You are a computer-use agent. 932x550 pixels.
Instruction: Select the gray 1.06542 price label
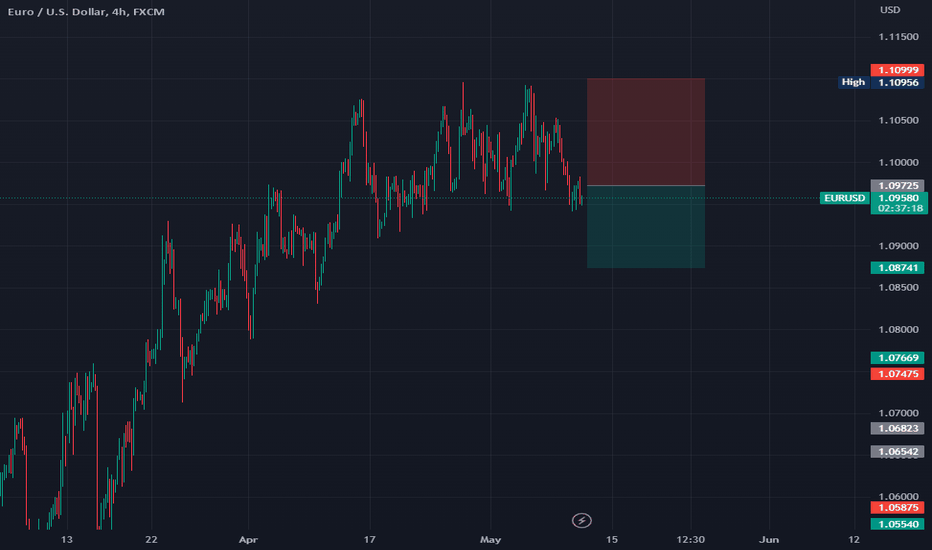coord(898,452)
